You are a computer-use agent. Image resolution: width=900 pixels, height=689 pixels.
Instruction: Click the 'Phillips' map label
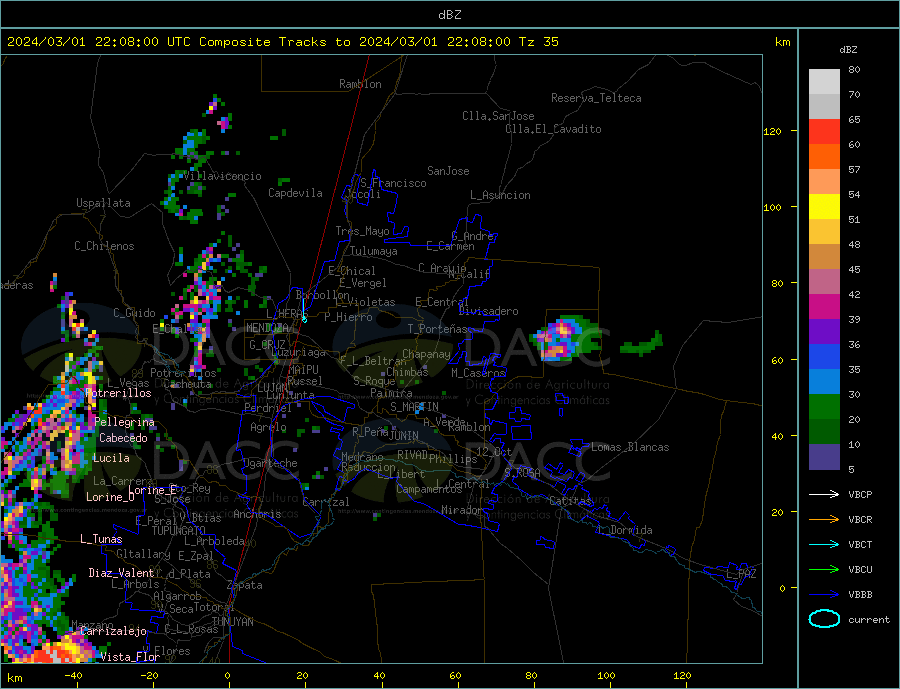tap(453, 459)
